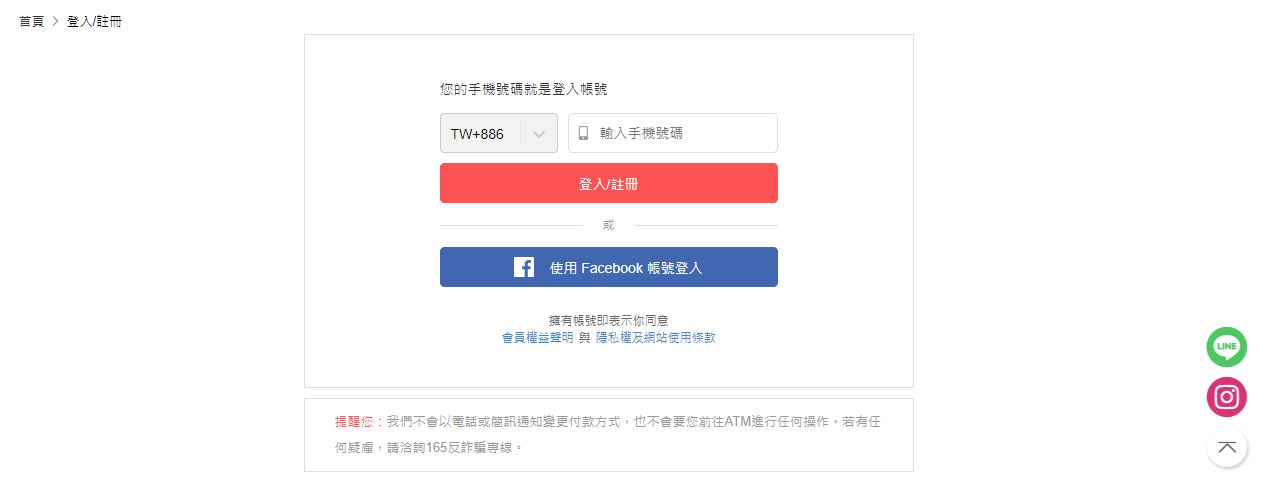Focus the 輸入手機號碼 input field

682,133
